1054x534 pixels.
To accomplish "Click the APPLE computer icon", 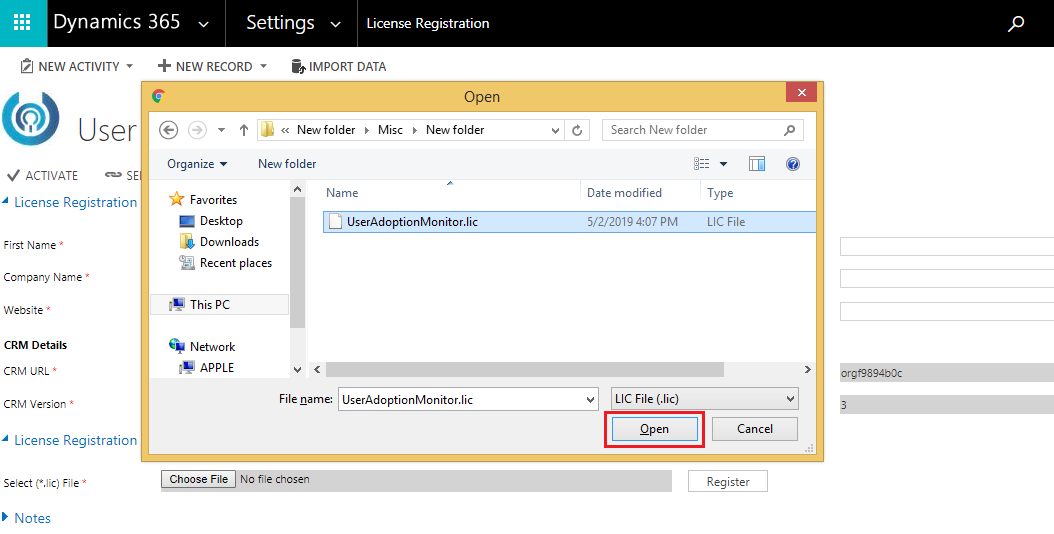I will pyautogui.click(x=187, y=368).
